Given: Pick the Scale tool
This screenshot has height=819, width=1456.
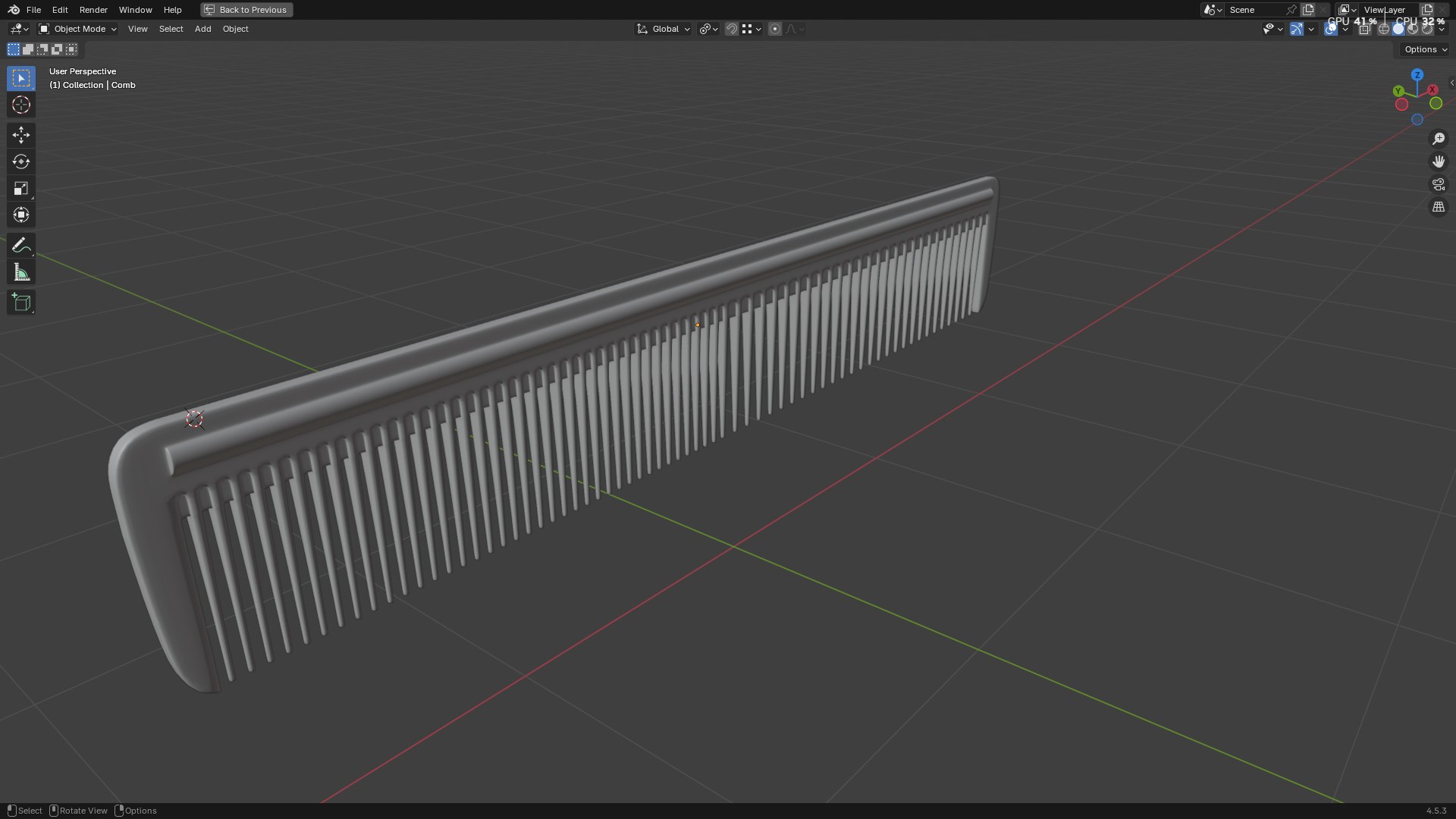Looking at the screenshot, I should click(21, 188).
